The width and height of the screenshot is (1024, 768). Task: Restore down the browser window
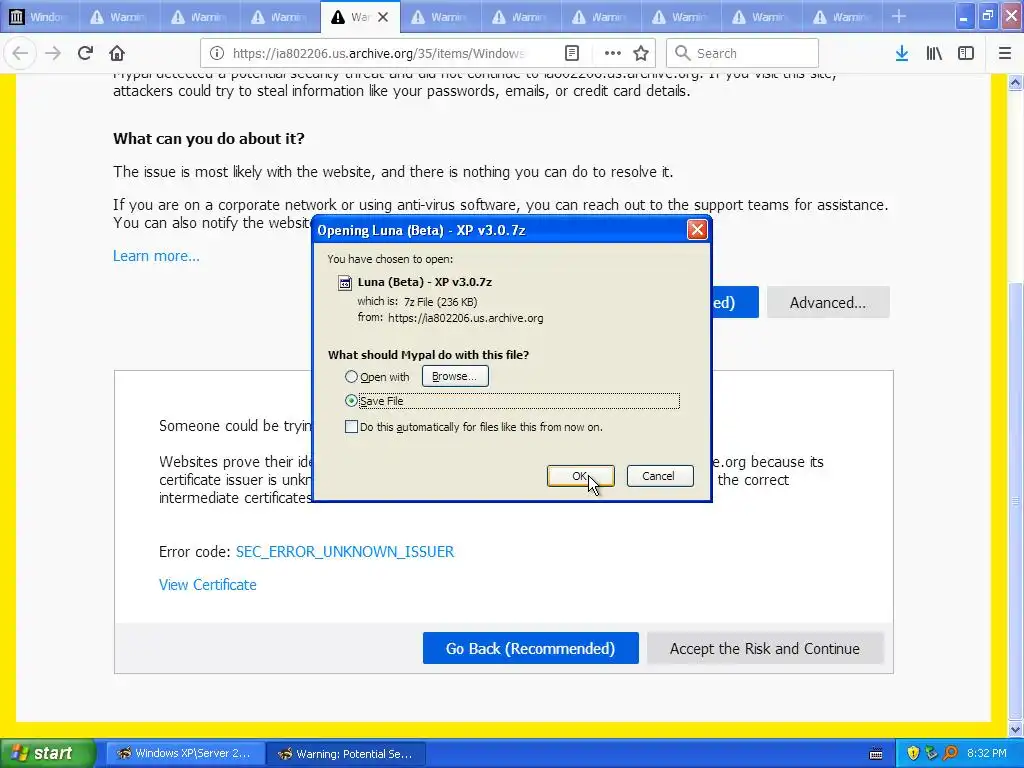(987, 16)
